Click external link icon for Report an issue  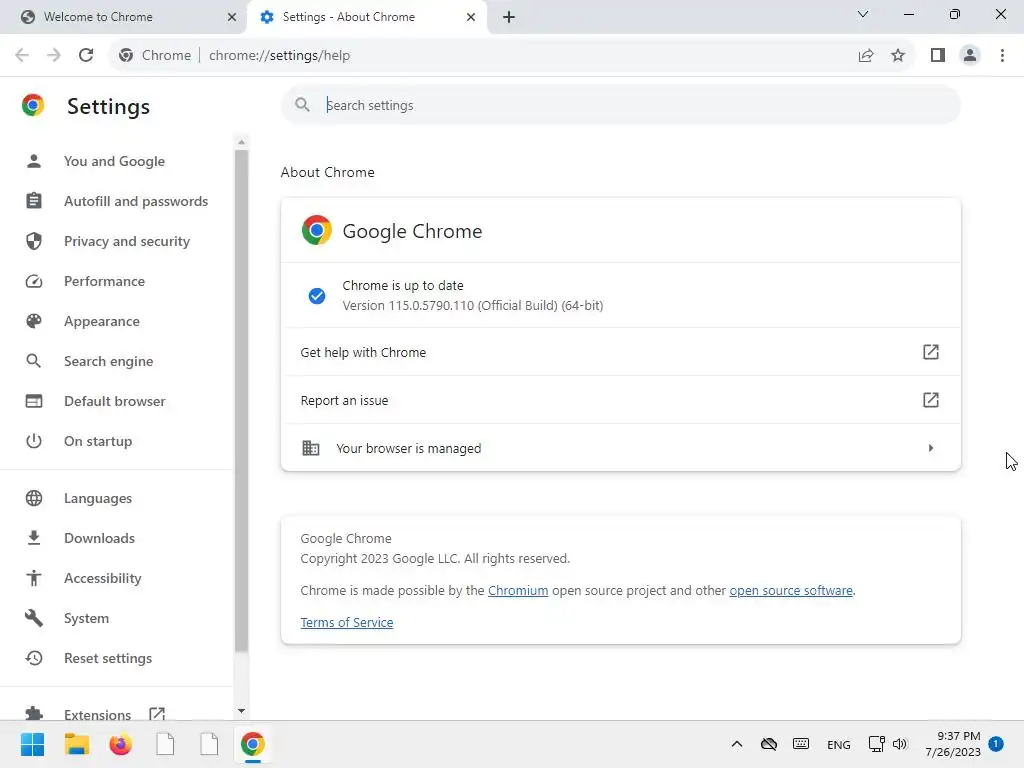pyautogui.click(x=931, y=400)
